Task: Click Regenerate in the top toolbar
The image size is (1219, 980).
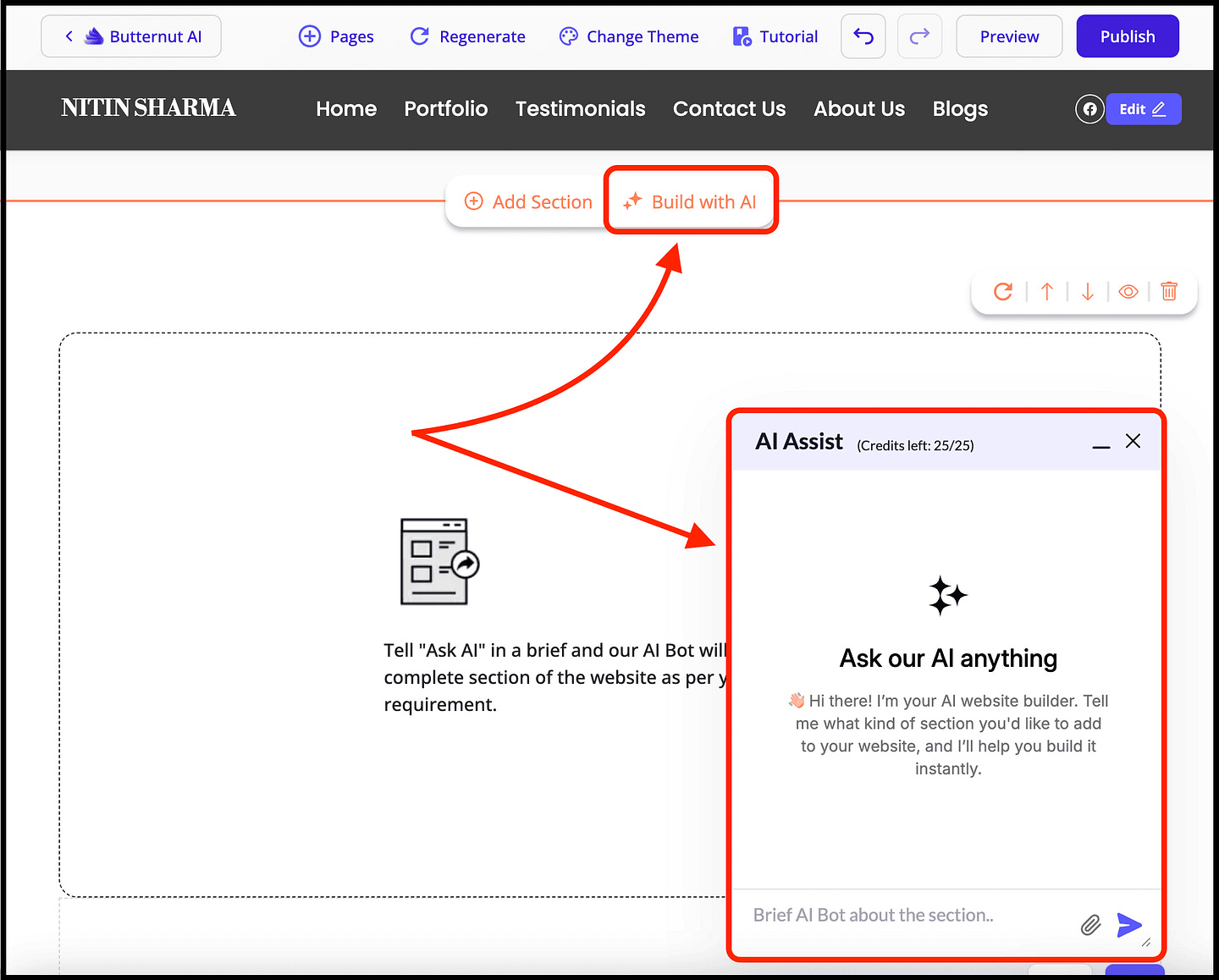Action: pyautogui.click(x=467, y=36)
